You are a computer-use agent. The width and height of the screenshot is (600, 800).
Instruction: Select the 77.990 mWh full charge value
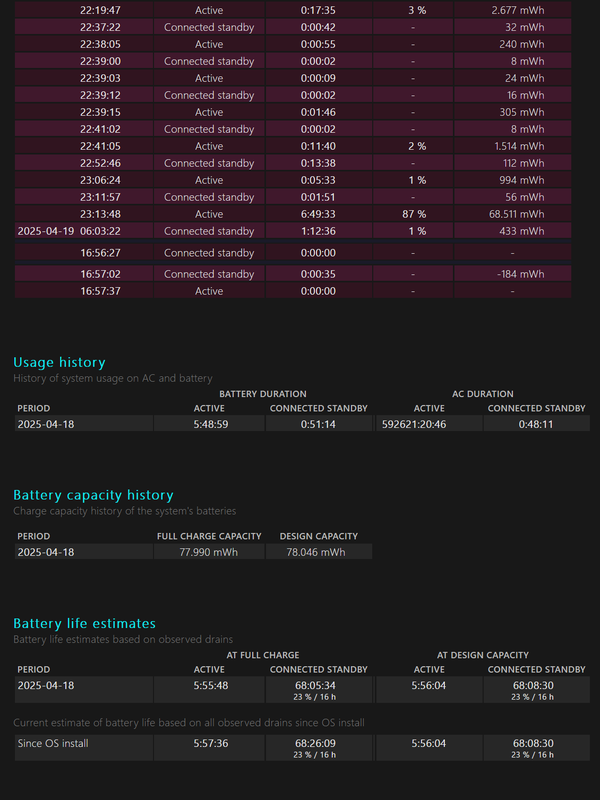pyautogui.click(x=208, y=552)
